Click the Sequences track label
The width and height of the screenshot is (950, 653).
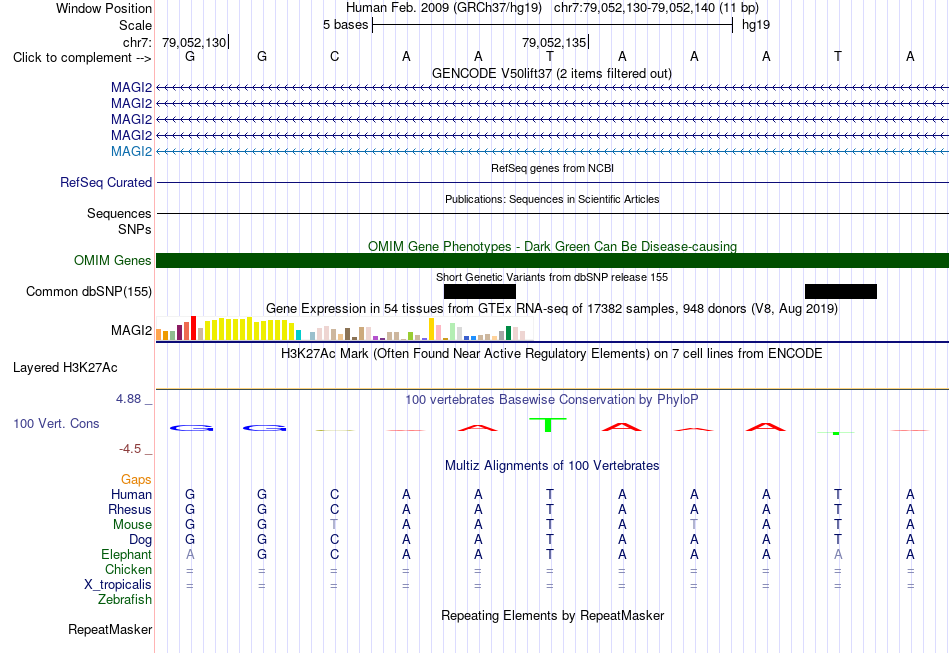pyautogui.click(x=119, y=213)
